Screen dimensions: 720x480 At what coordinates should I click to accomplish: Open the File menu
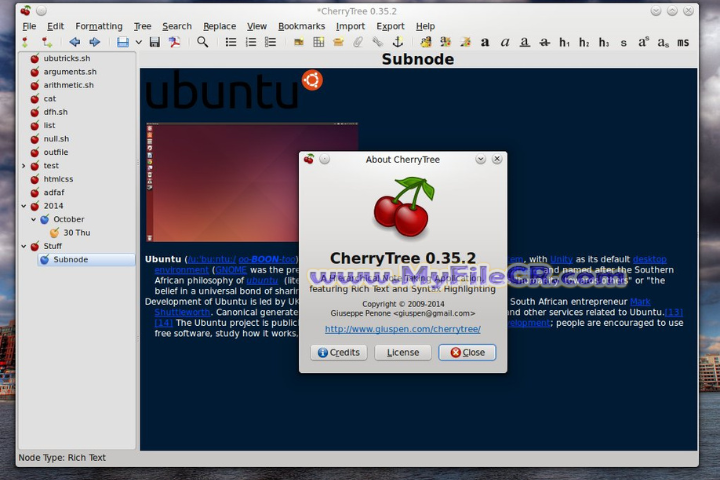(x=29, y=27)
